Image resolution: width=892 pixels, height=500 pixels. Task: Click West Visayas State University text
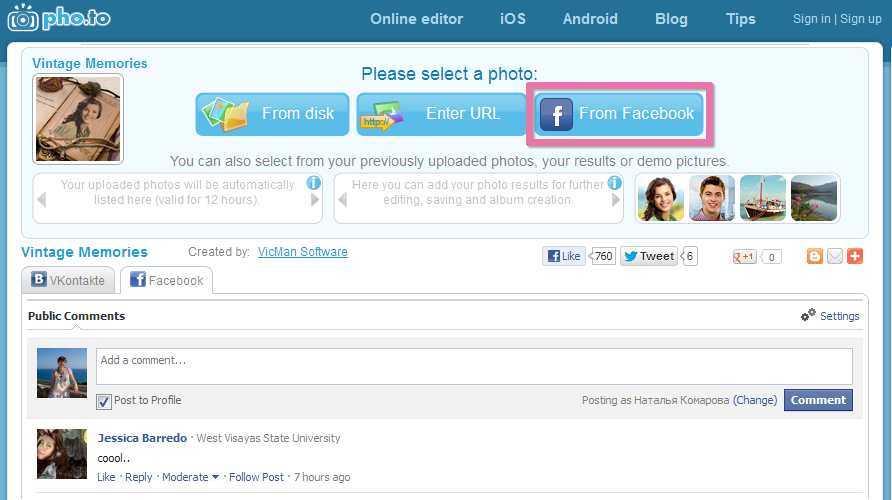269,438
